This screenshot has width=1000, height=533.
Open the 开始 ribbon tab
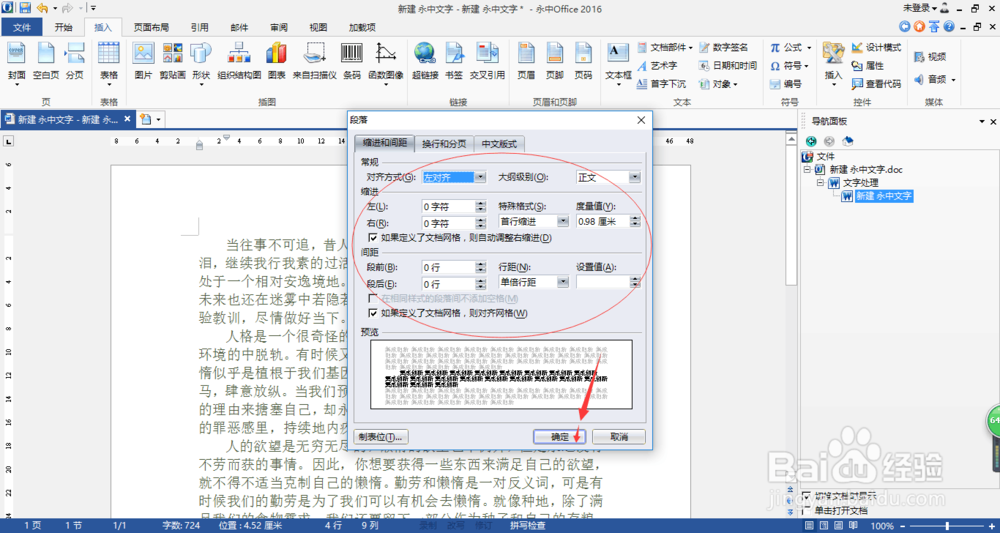point(63,27)
